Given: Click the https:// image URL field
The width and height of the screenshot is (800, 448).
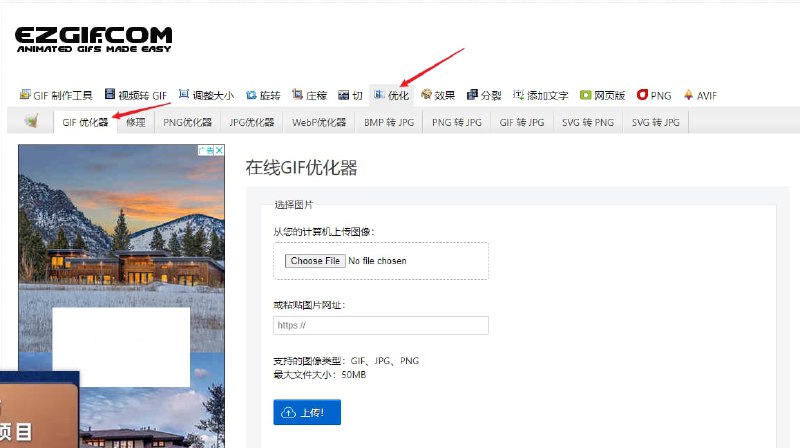Looking at the screenshot, I should (380, 325).
